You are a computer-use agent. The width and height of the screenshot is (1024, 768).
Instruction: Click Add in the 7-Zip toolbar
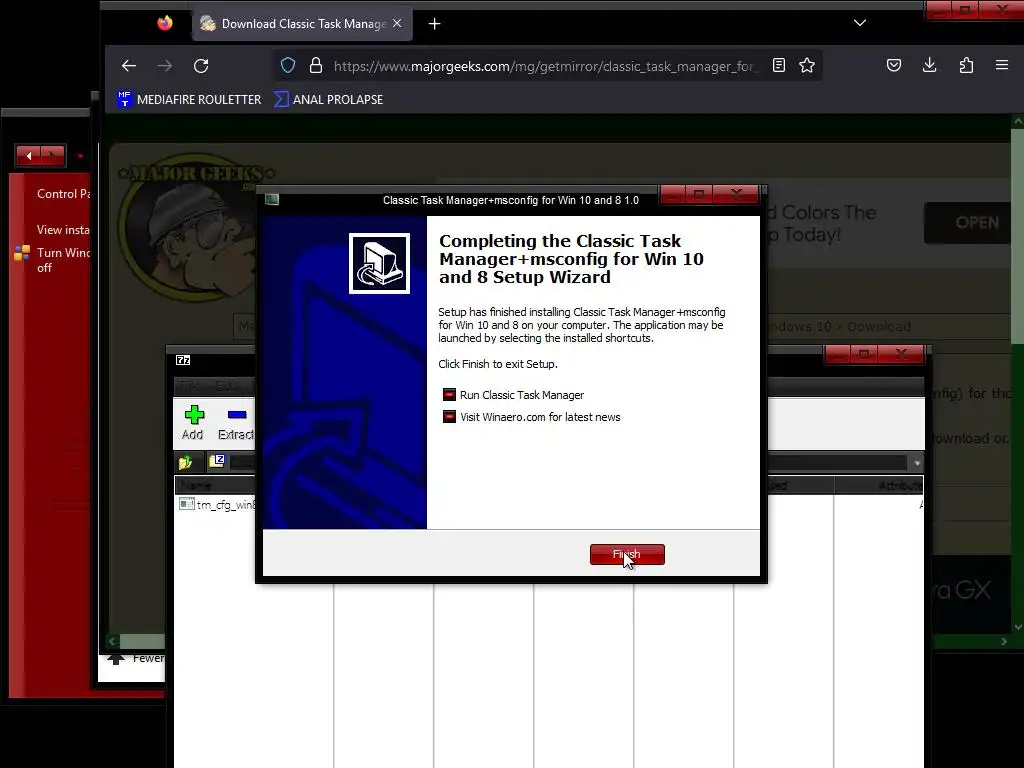coord(193,422)
